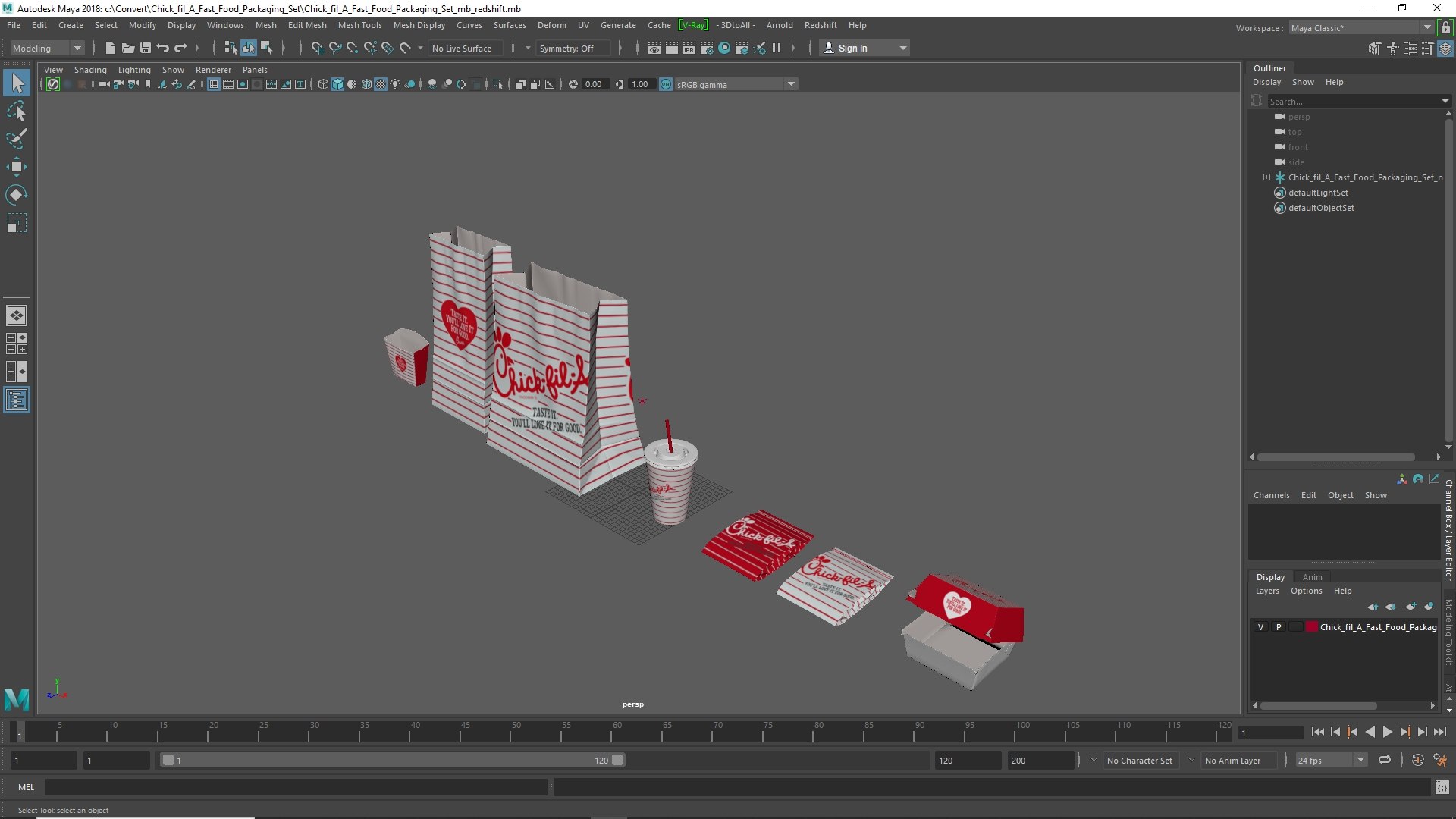Choose the Scale tool in toolbox
This screenshot has width=1456, height=819.
pyautogui.click(x=17, y=223)
